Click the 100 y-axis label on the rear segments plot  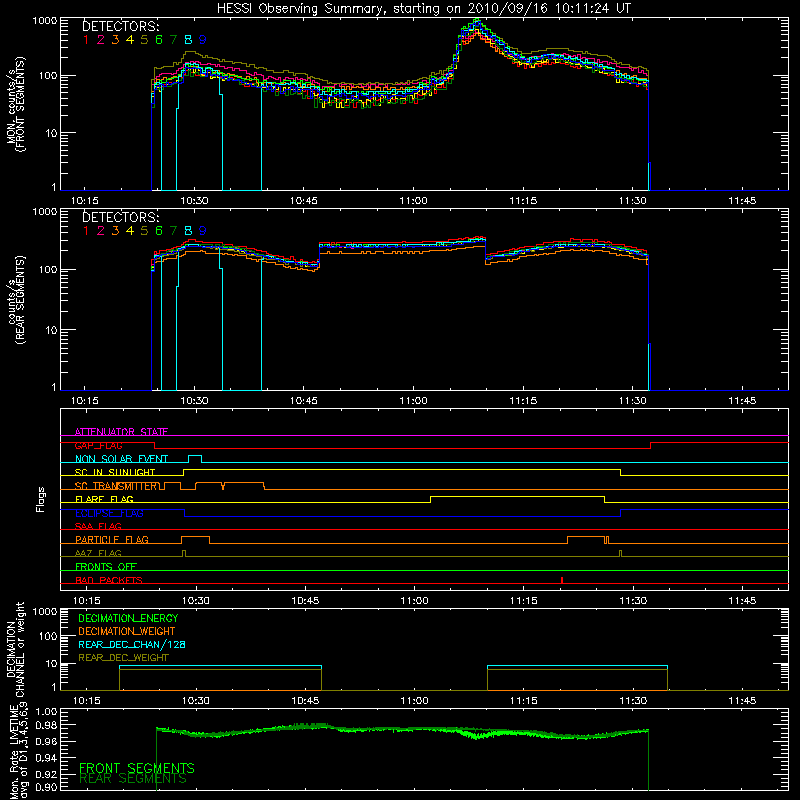click(x=47, y=269)
